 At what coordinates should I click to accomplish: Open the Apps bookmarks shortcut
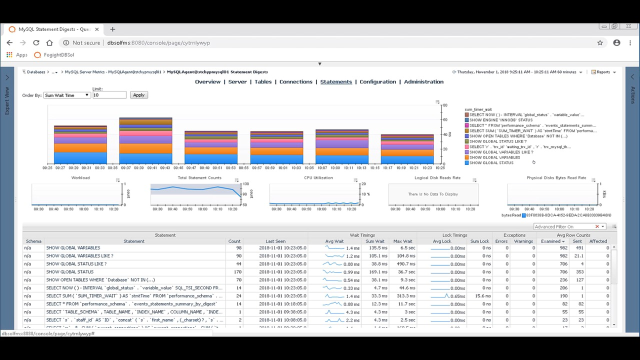(17, 55)
